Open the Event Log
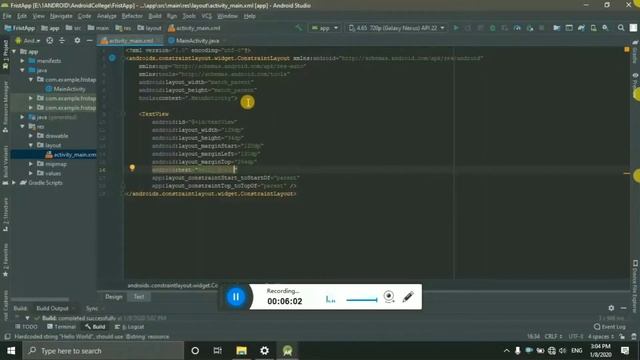 point(609,327)
